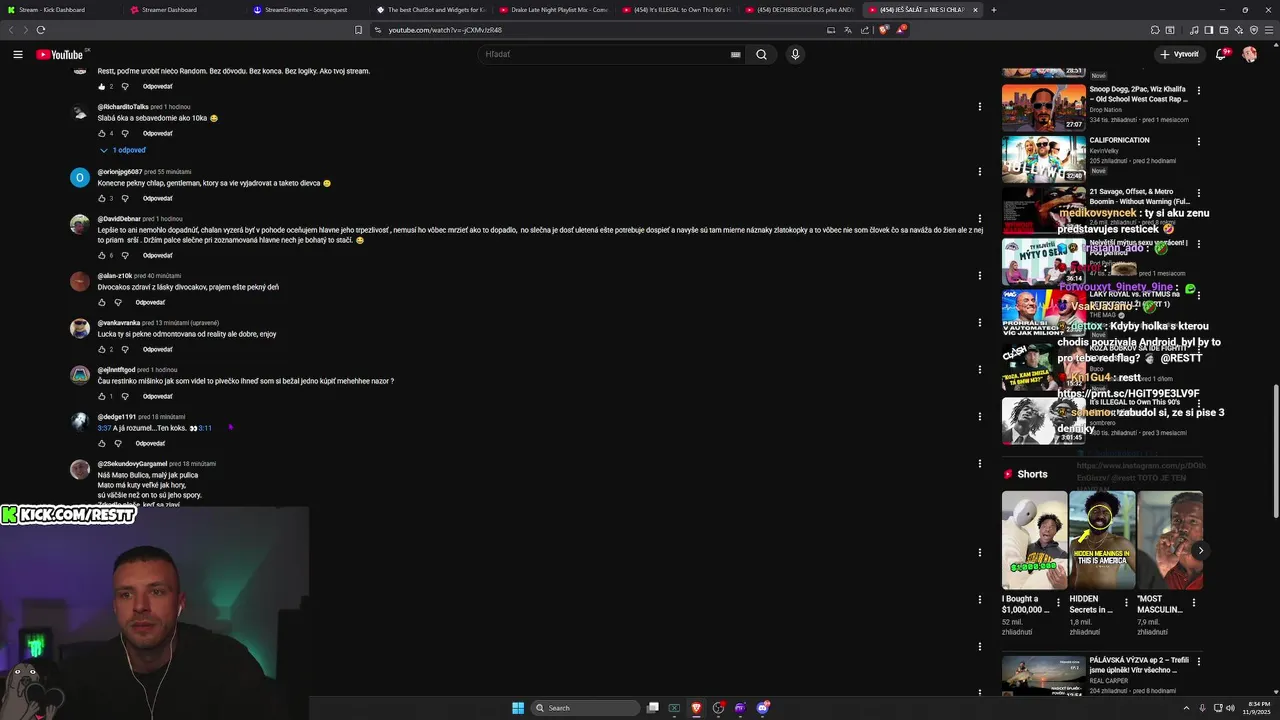Open @DavidDebnar channel name link

click(x=119, y=218)
